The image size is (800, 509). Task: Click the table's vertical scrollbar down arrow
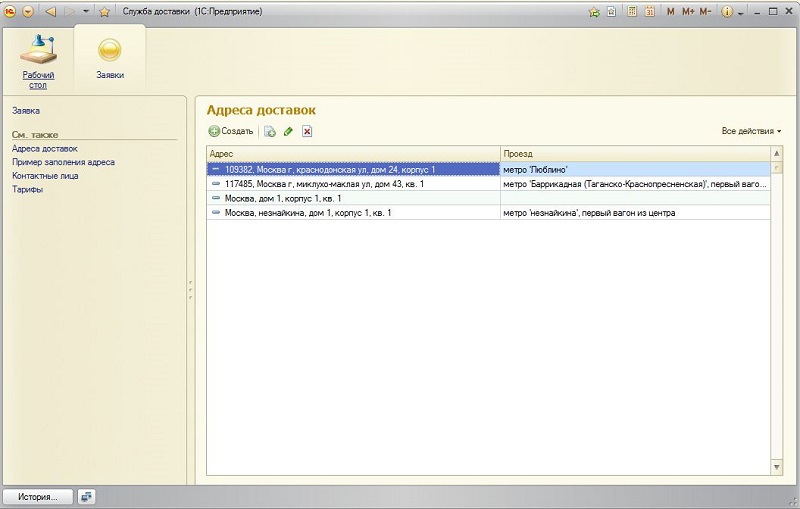777,467
